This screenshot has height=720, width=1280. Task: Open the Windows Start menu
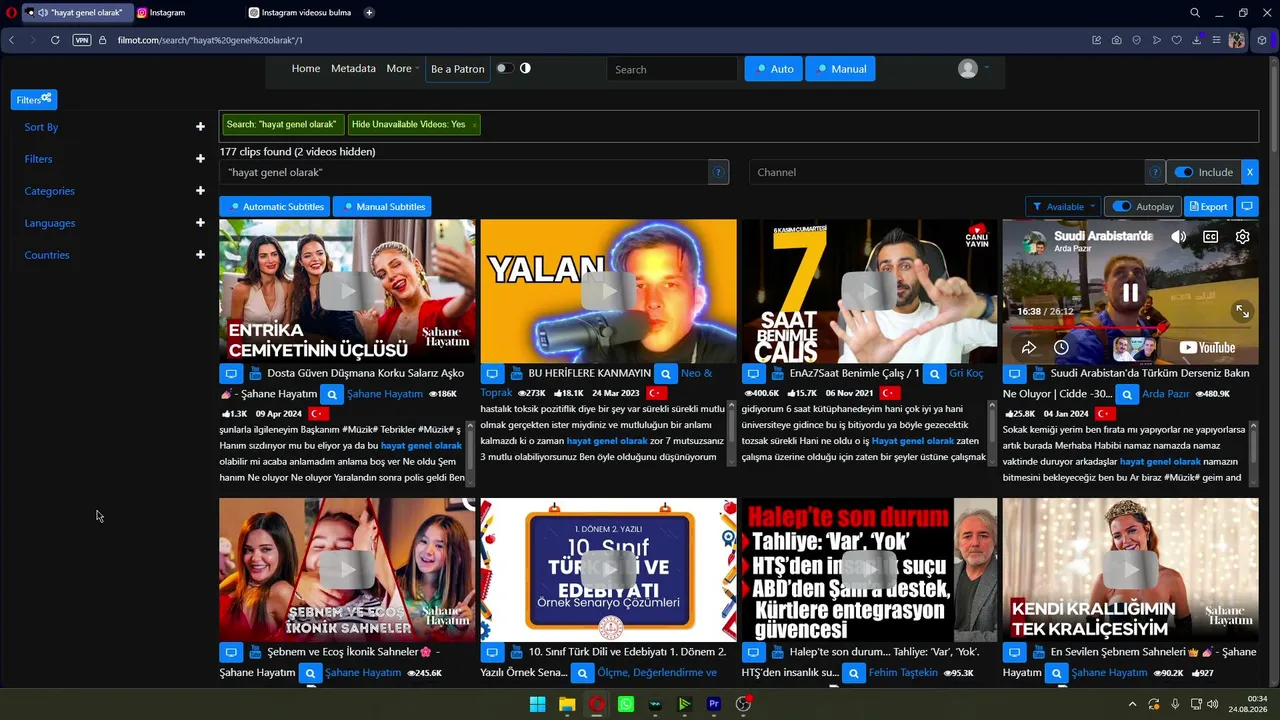point(538,704)
